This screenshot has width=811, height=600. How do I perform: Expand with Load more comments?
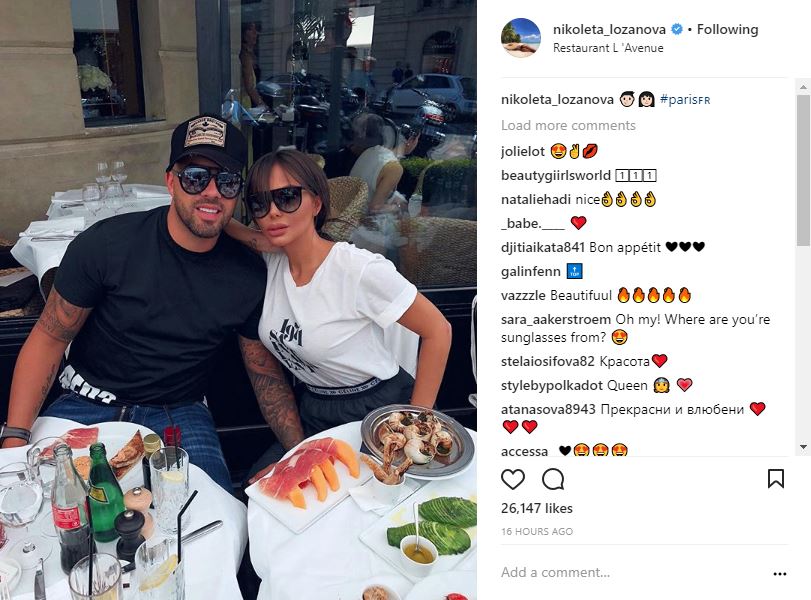click(568, 125)
